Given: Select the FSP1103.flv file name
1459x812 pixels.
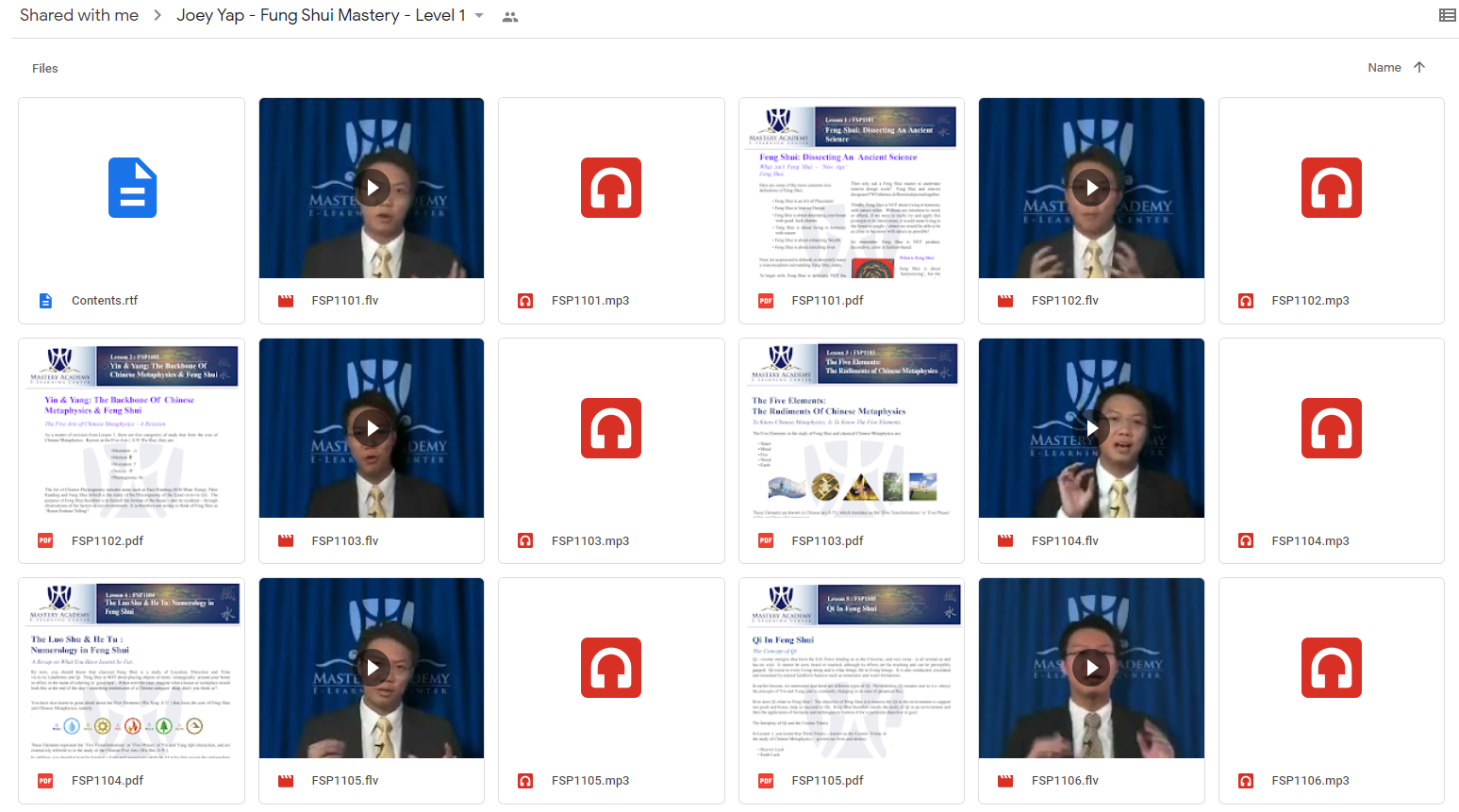Looking at the screenshot, I should (x=345, y=541).
